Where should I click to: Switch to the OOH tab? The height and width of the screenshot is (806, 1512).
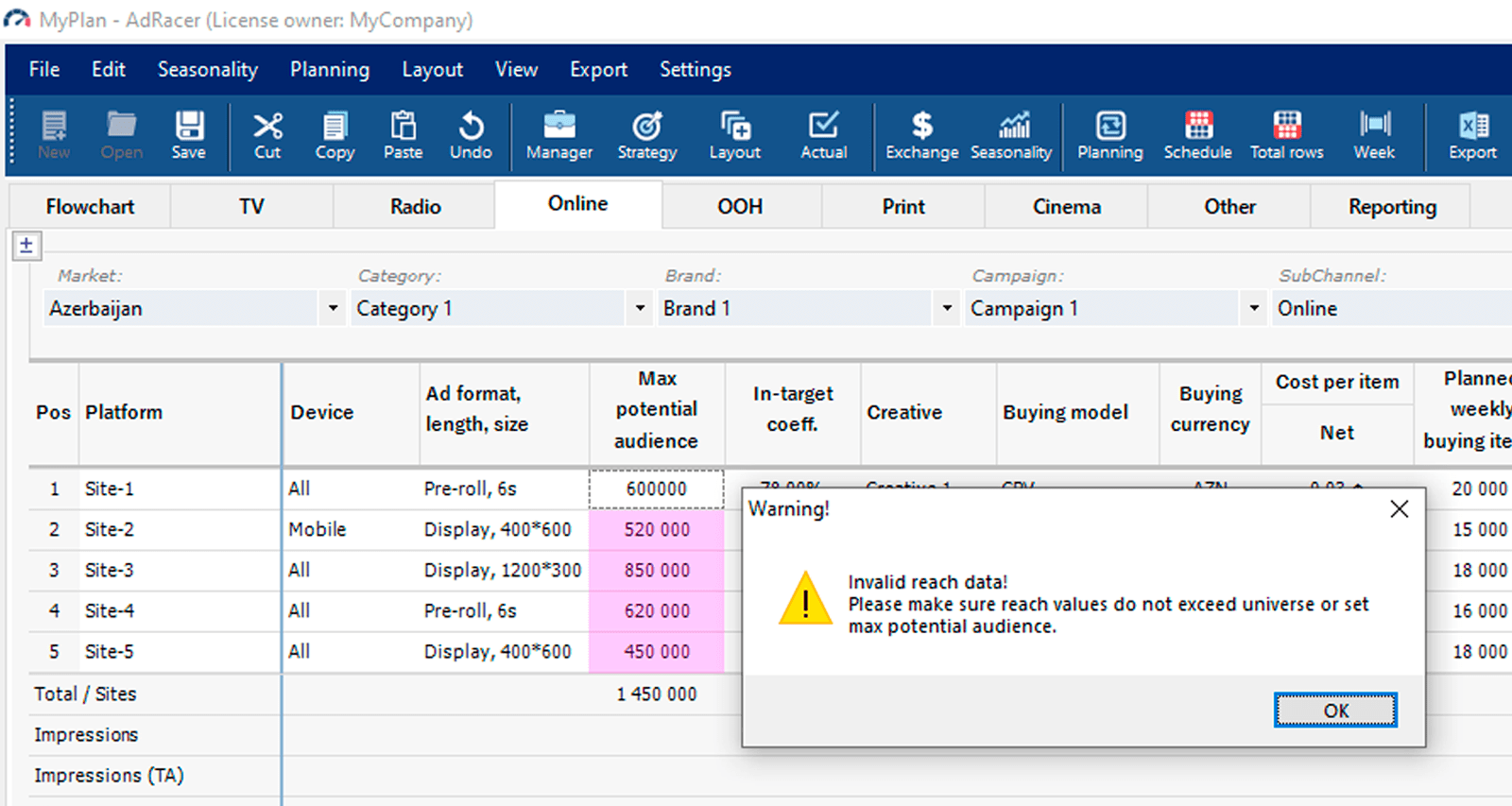pos(740,207)
